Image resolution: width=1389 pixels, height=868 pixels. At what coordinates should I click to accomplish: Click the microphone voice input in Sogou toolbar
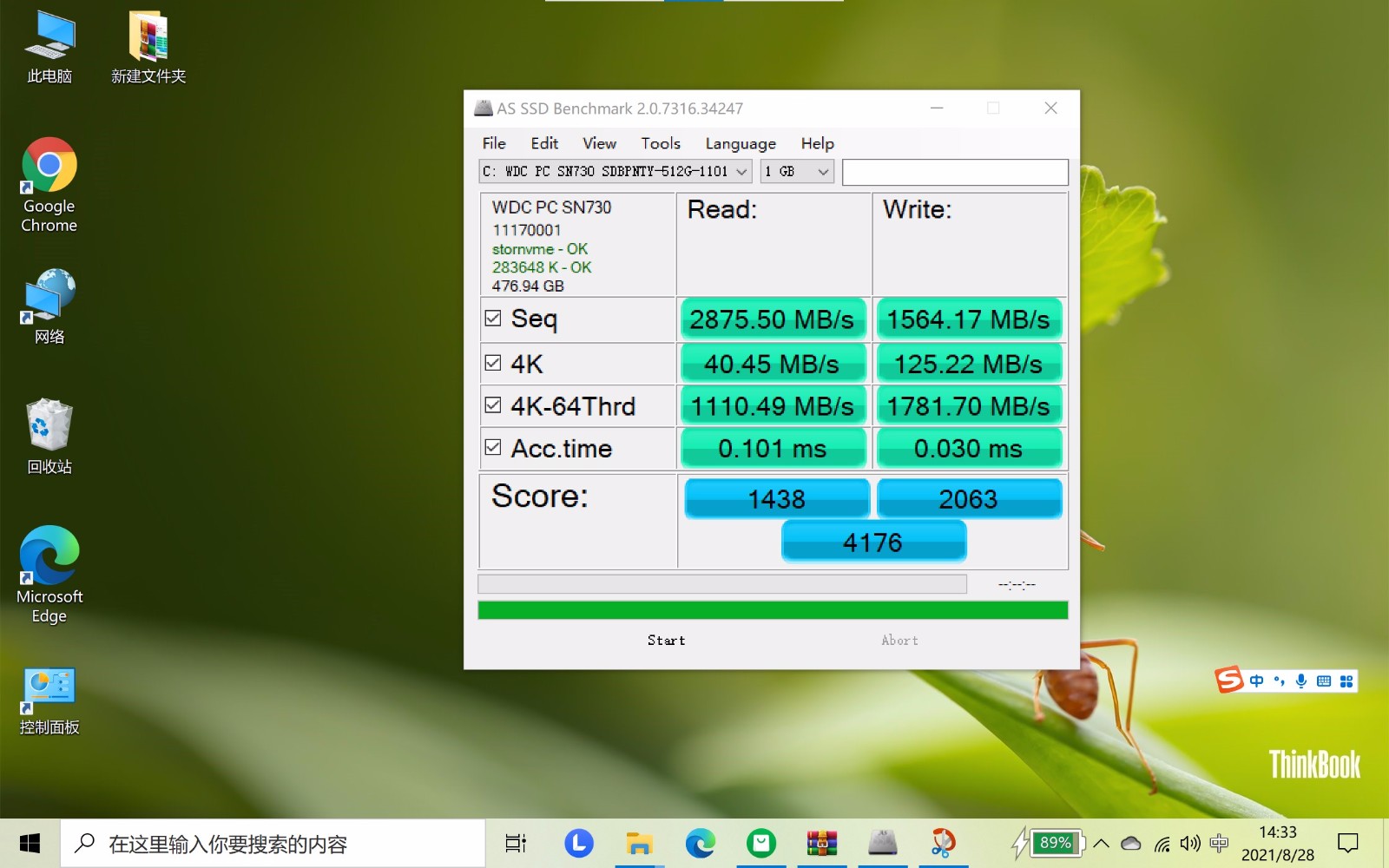tap(1300, 681)
